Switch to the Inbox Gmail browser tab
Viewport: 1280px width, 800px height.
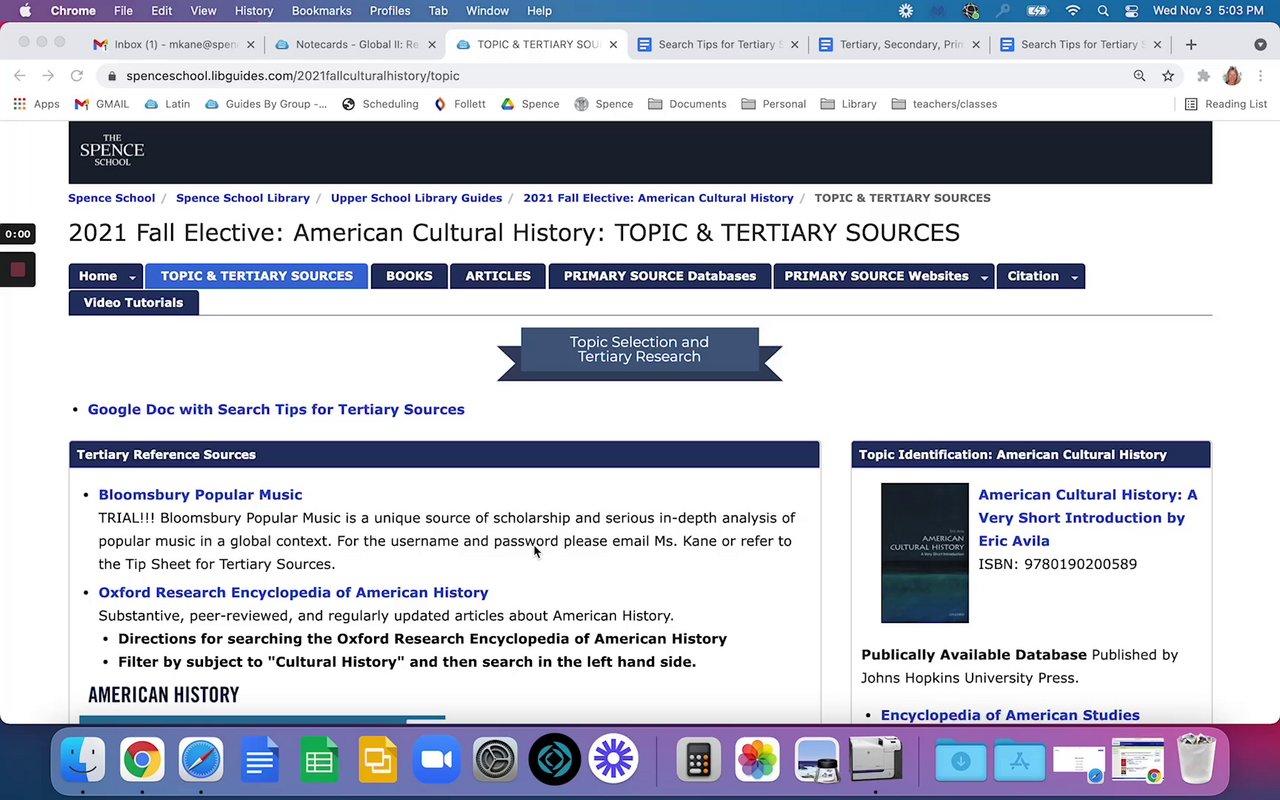175,44
